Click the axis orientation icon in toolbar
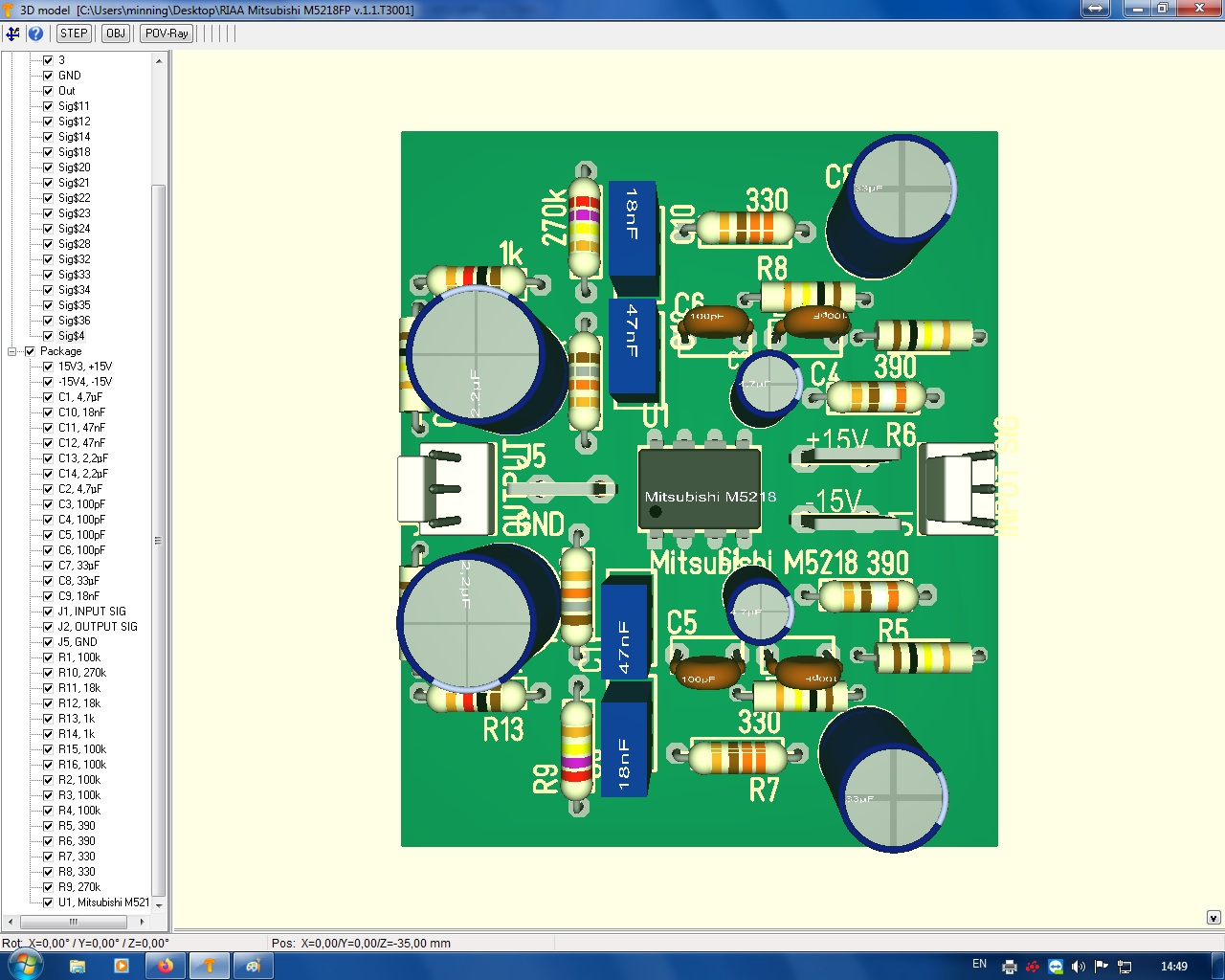 (x=12, y=33)
